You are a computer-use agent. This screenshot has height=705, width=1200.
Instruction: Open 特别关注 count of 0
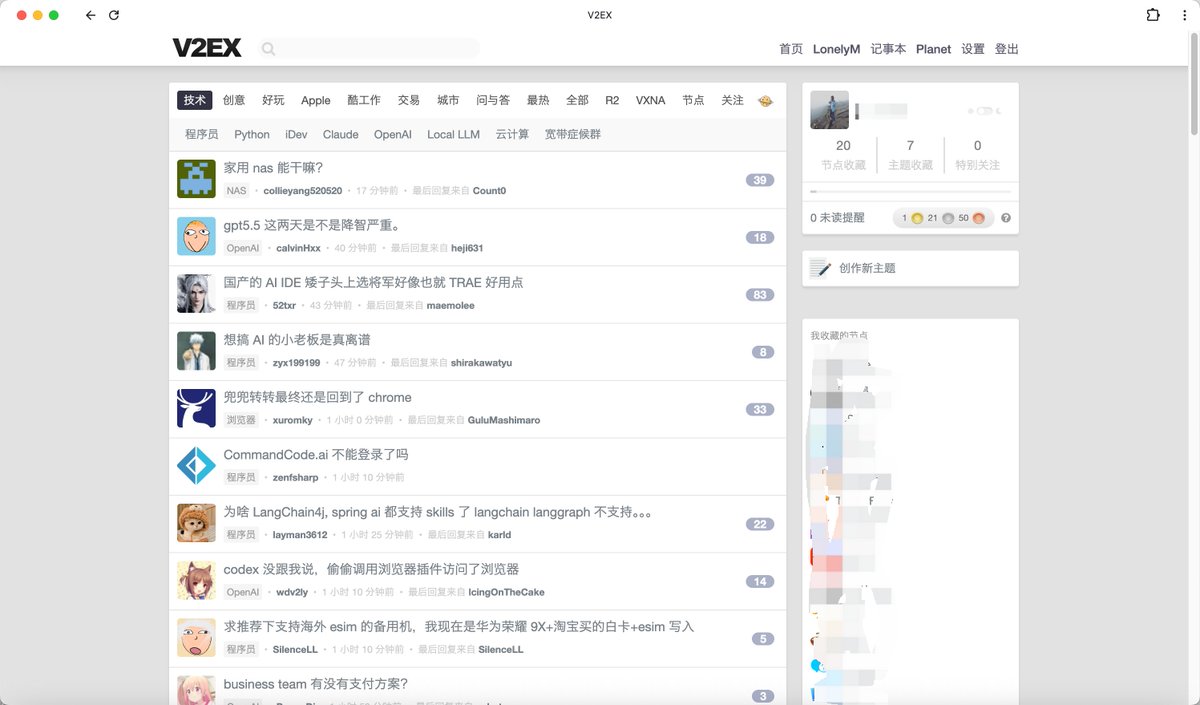[977, 155]
